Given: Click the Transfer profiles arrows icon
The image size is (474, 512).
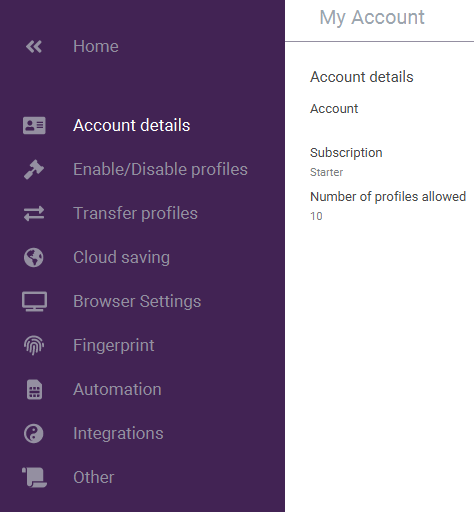Looking at the screenshot, I should (34, 213).
